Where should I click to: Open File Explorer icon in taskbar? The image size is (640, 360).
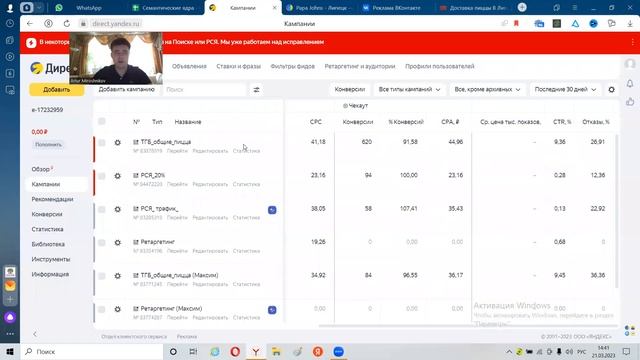276,351
